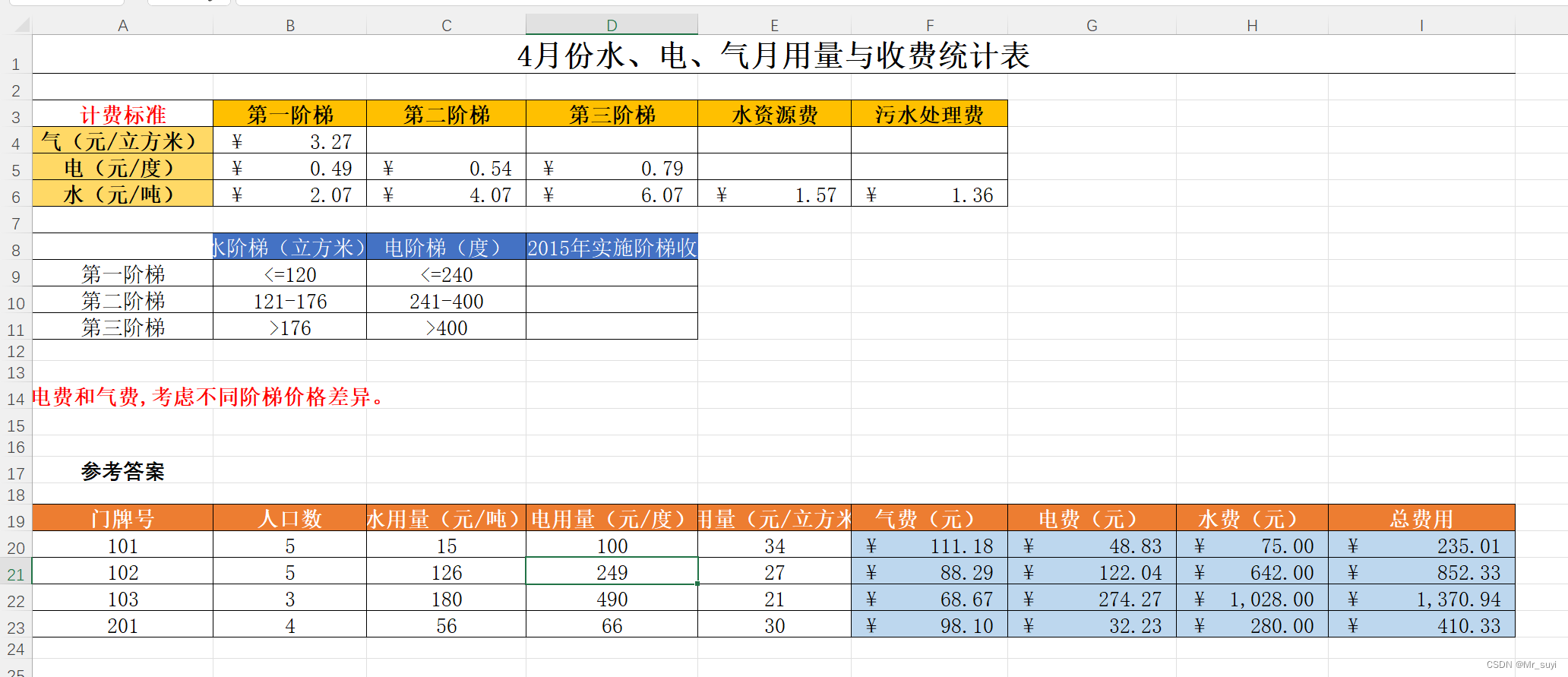This screenshot has height=677, width=1568.
Task: Click the 2015年实施阶梯收 header cell
Action: (x=612, y=247)
